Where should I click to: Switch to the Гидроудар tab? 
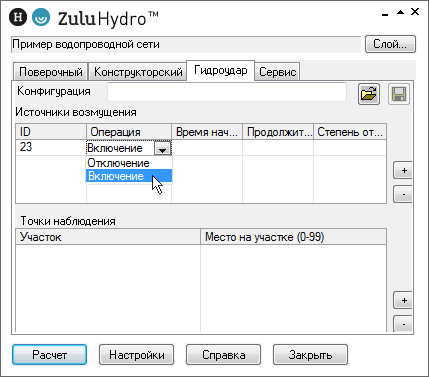(x=221, y=70)
